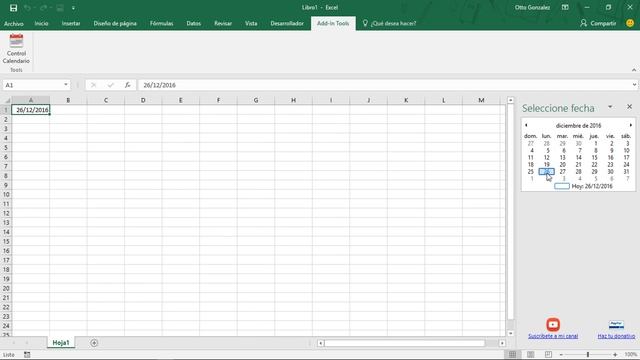Viewport: 640px width, 360px height.
Task: Click the Name Box showing A1
Action: pos(33,85)
